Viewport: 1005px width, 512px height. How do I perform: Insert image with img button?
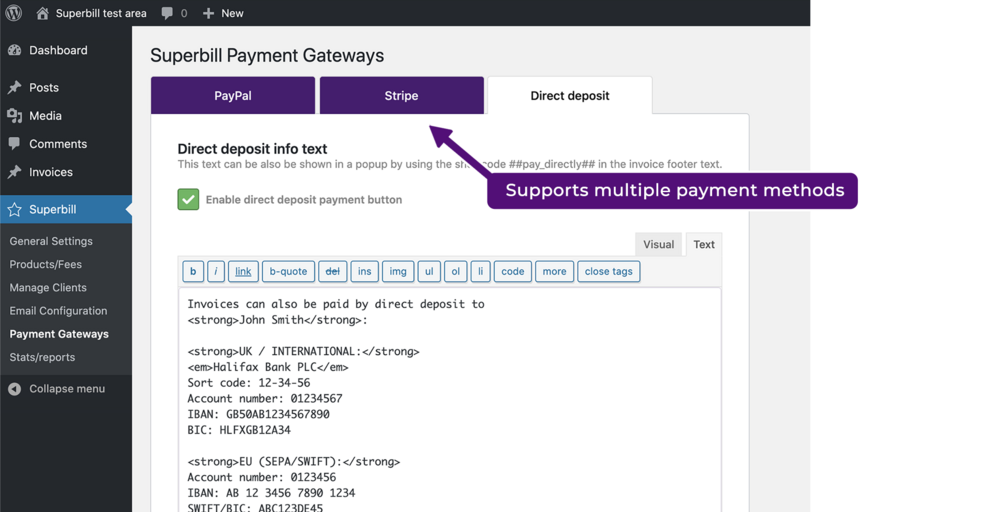pyautogui.click(x=398, y=271)
